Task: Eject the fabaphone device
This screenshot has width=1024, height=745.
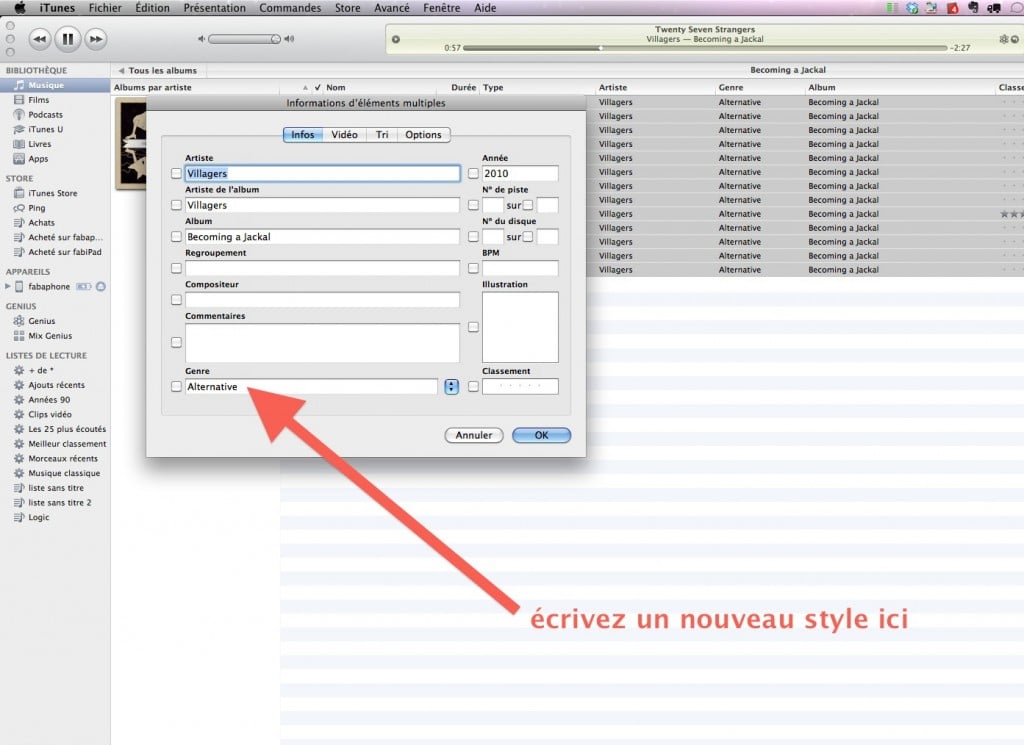Action: [x=101, y=287]
